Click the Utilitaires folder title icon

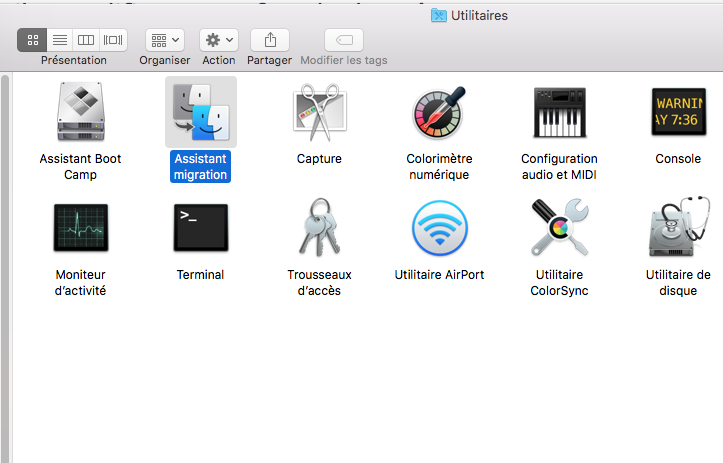point(439,15)
